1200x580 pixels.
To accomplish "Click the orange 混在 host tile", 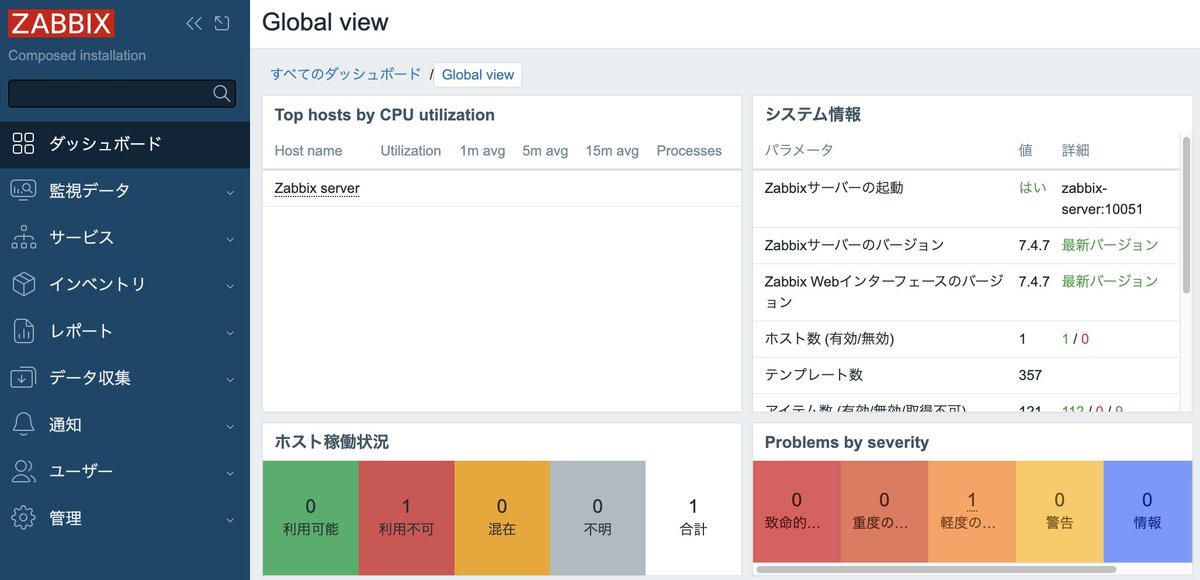I will [502, 518].
